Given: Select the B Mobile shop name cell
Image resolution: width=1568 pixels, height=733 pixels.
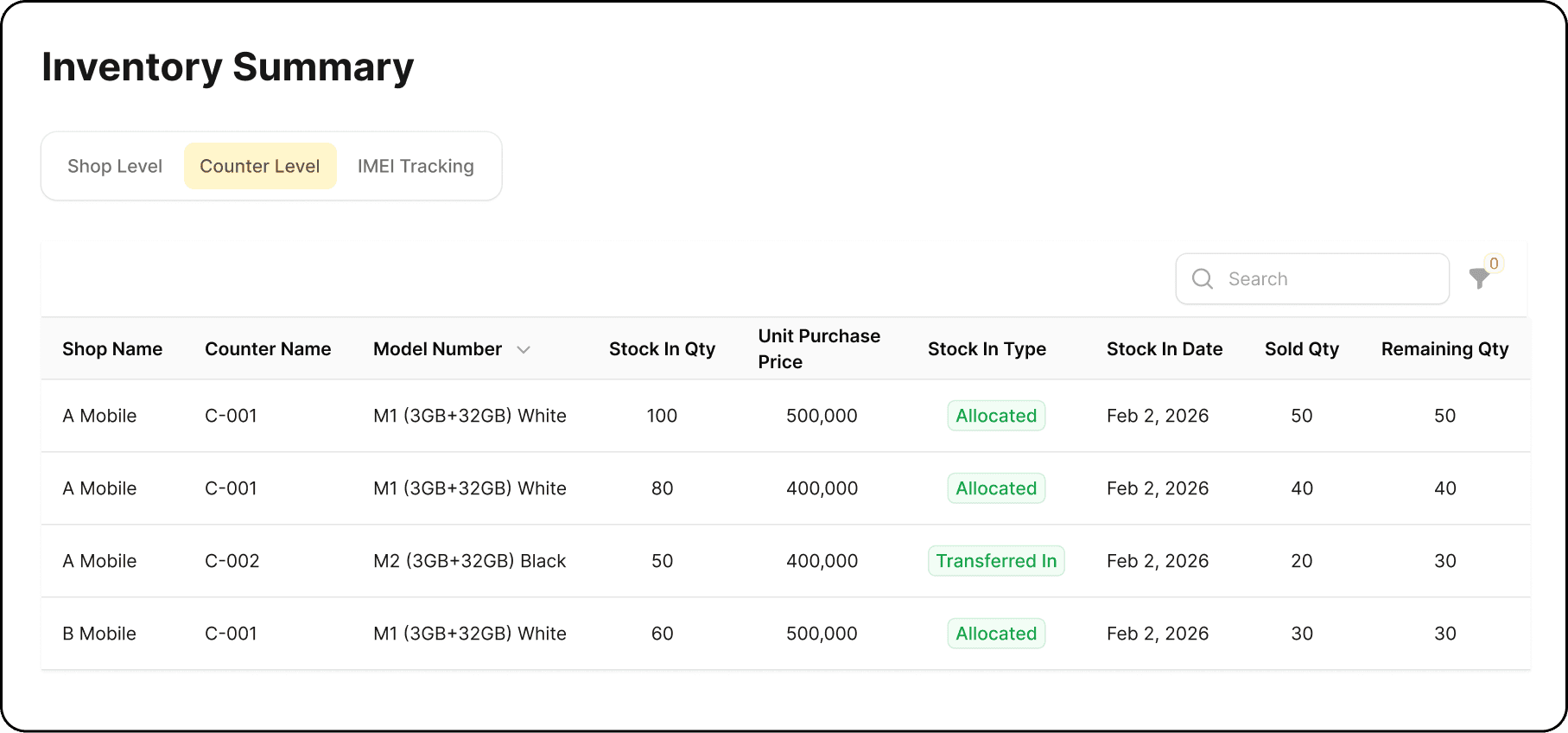Looking at the screenshot, I should 99,634.
